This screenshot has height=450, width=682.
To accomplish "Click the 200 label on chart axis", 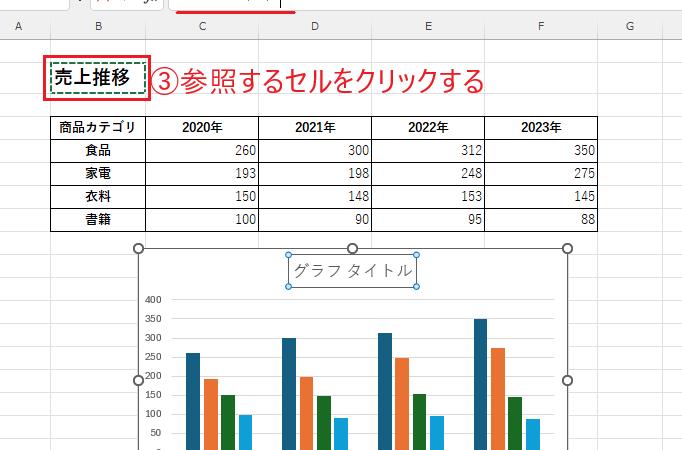I will coord(153,376).
